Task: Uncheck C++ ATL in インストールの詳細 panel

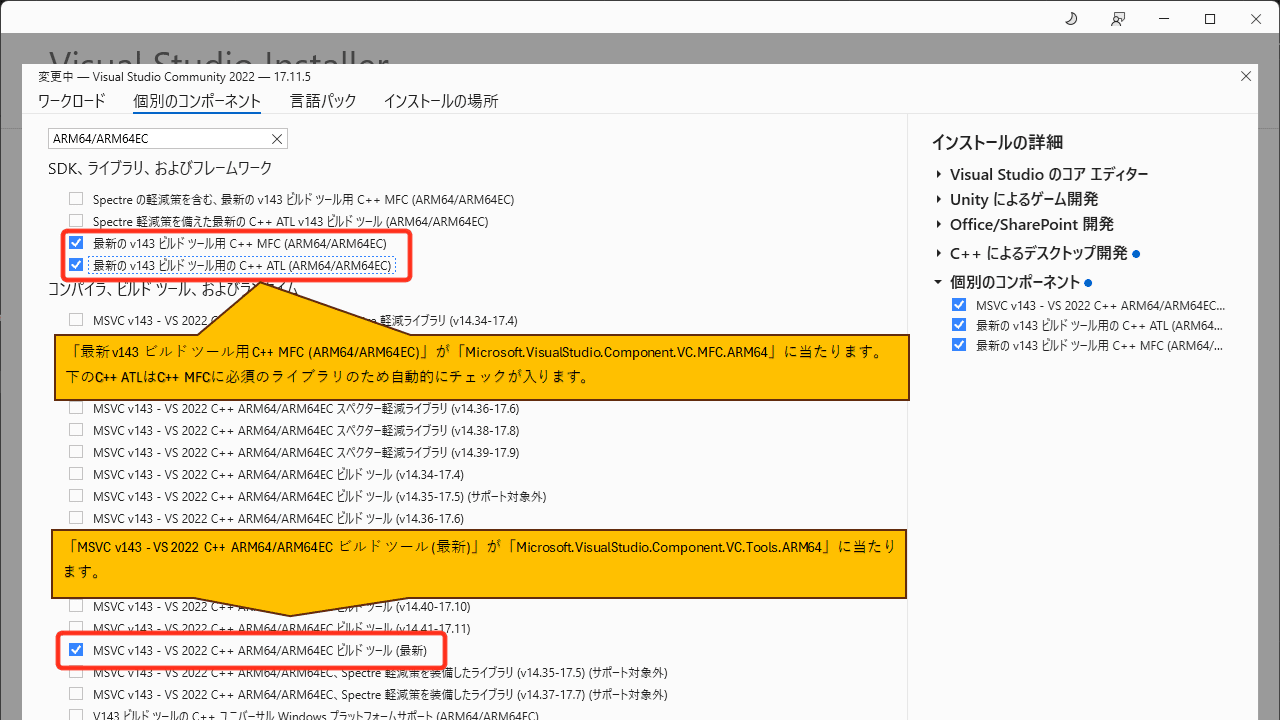Action: tap(959, 324)
